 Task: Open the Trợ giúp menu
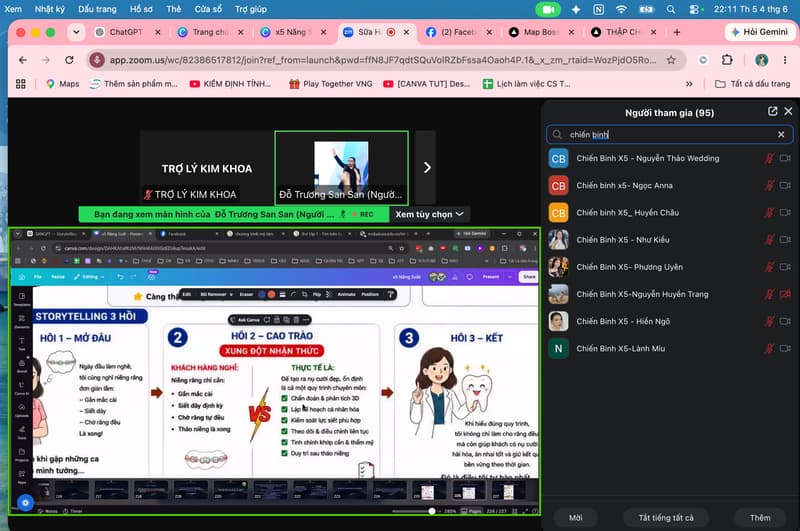pyautogui.click(x=251, y=9)
